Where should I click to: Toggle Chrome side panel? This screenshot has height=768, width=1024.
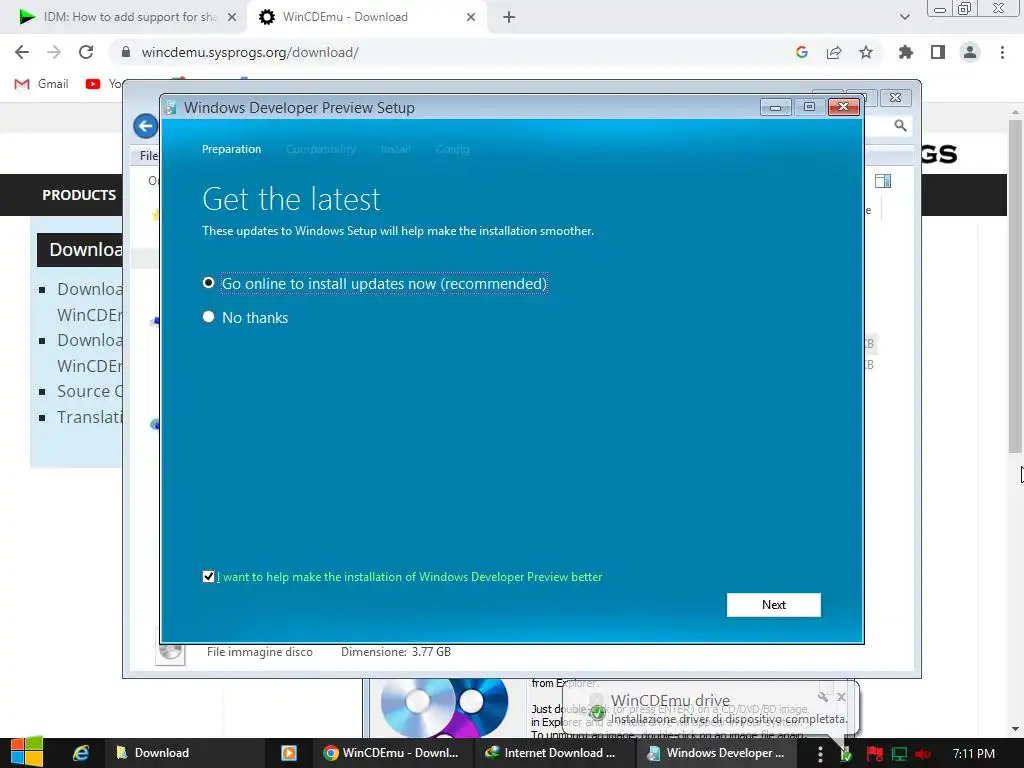tap(938, 52)
